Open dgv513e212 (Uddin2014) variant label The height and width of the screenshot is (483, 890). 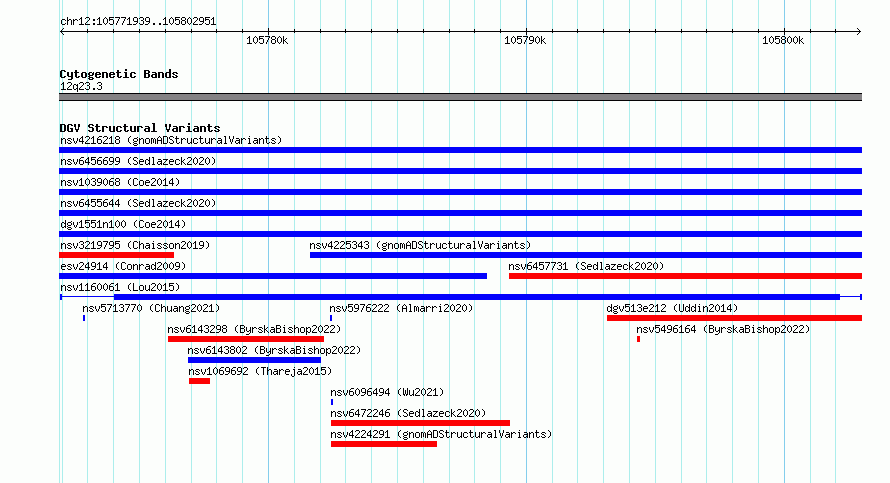[x=672, y=308]
